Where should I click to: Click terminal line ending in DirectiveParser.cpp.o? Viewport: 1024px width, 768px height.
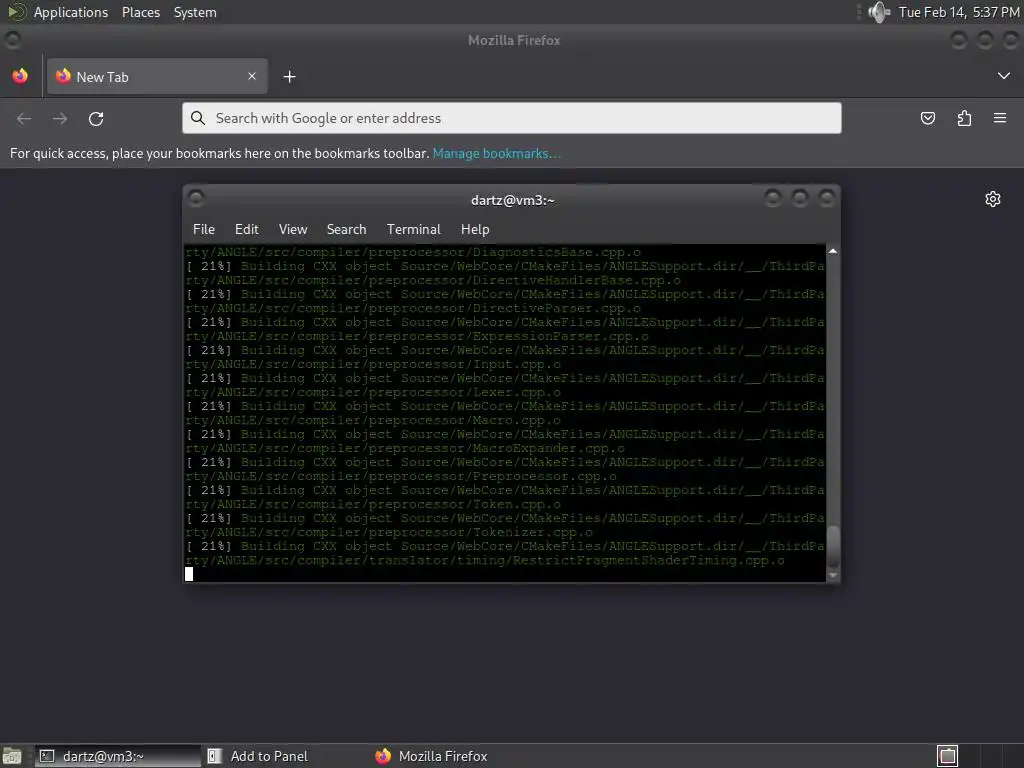(x=413, y=308)
